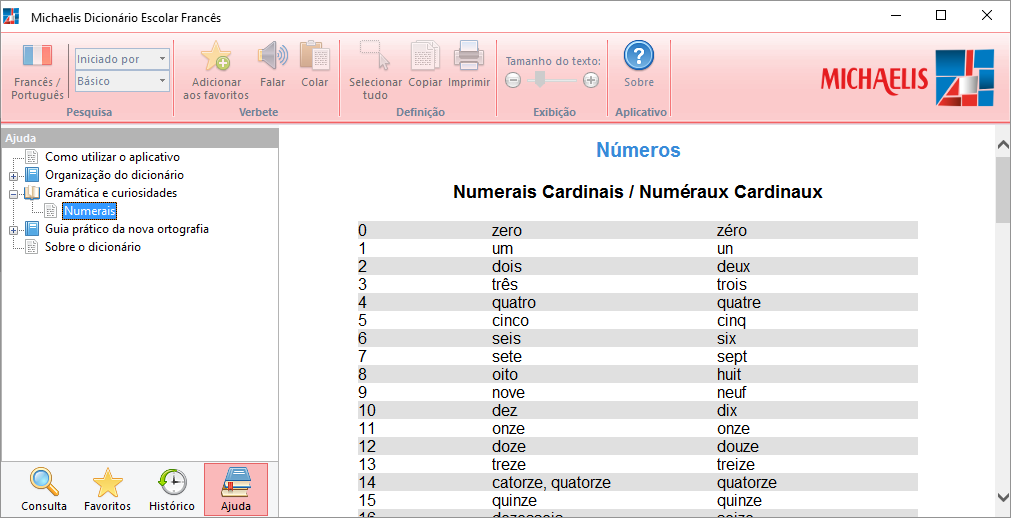Click the vertical scrollbar thumb
The width and height of the screenshot is (1011, 518).
tap(1003, 188)
